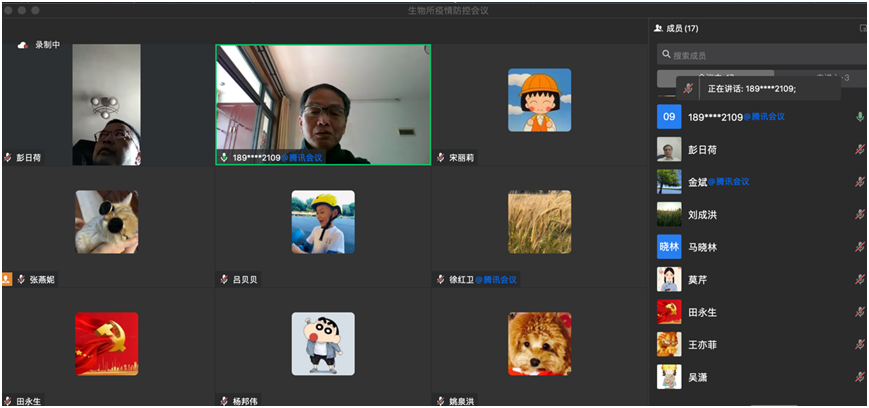Click 宋丽莉's cartoon avatar tile
The width and height of the screenshot is (869, 408).
click(x=539, y=100)
